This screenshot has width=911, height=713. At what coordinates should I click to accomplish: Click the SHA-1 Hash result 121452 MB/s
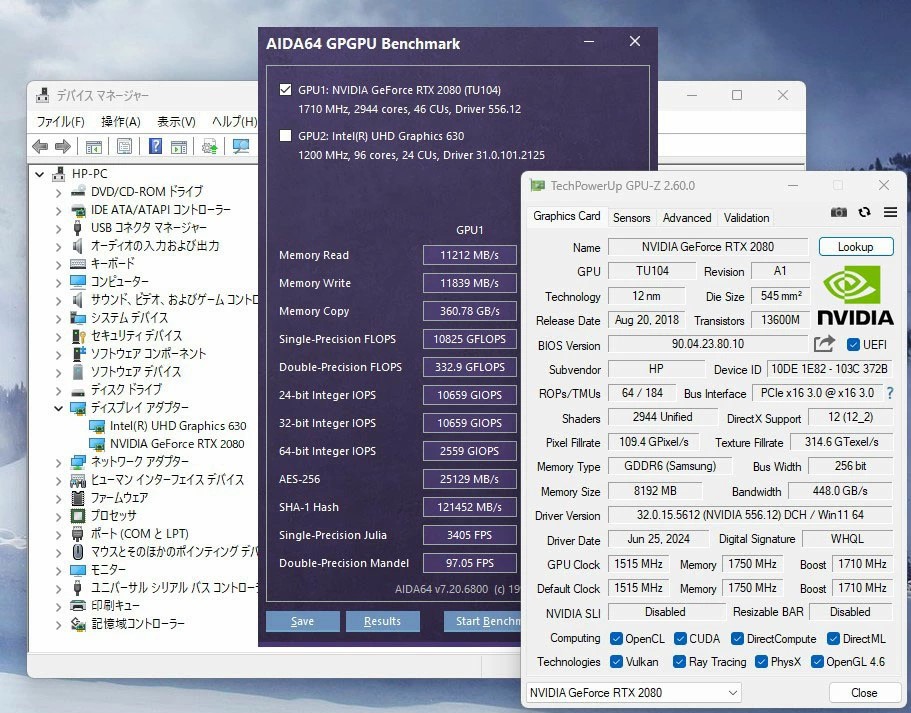coord(469,507)
